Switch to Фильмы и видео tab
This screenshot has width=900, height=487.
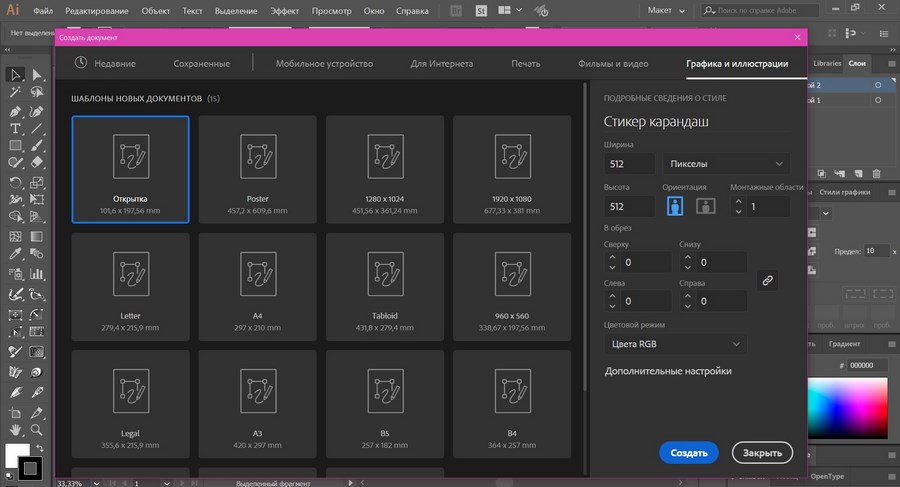613,64
